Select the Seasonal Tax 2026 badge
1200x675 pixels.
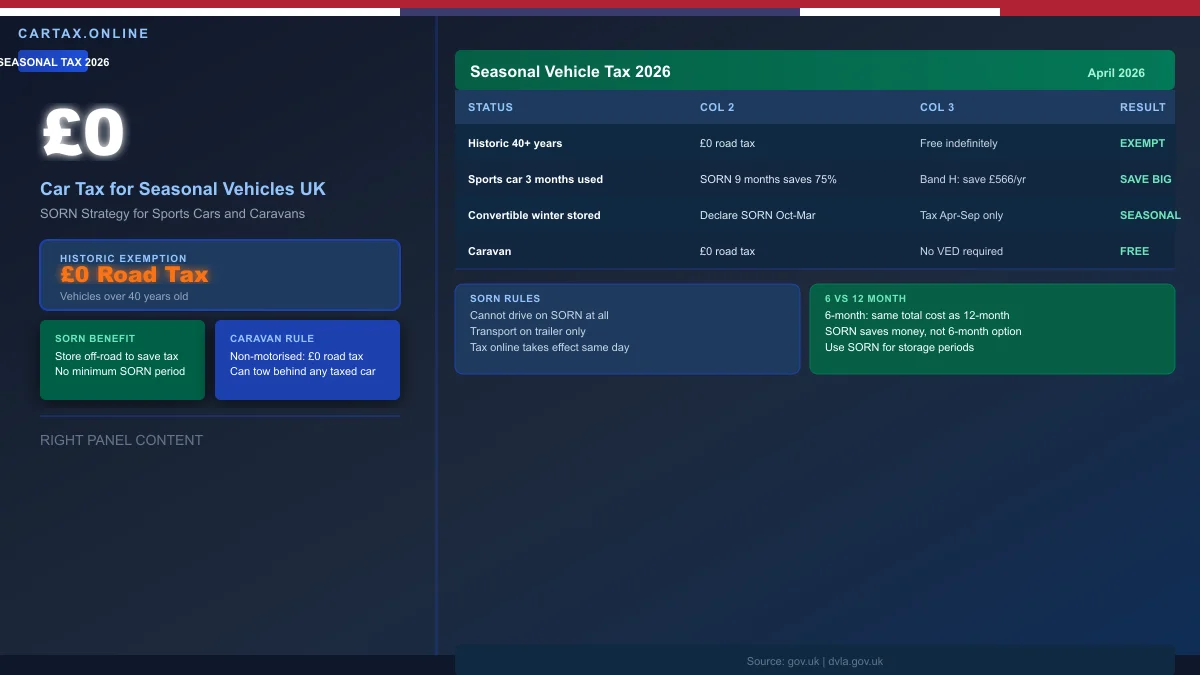pos(53,62)
